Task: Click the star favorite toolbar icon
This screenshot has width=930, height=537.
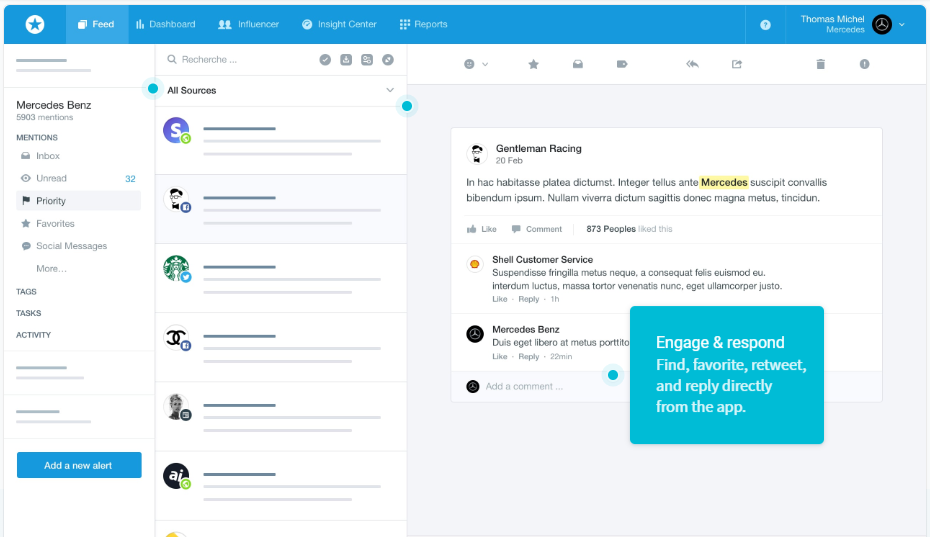Action: [533, 64]
